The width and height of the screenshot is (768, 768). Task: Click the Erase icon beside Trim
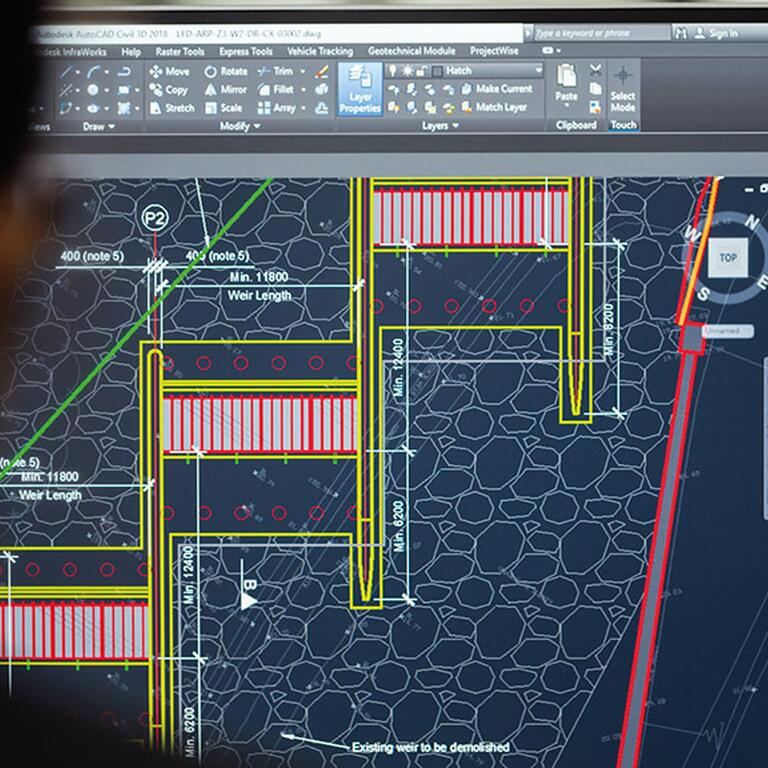click(321, 72)
